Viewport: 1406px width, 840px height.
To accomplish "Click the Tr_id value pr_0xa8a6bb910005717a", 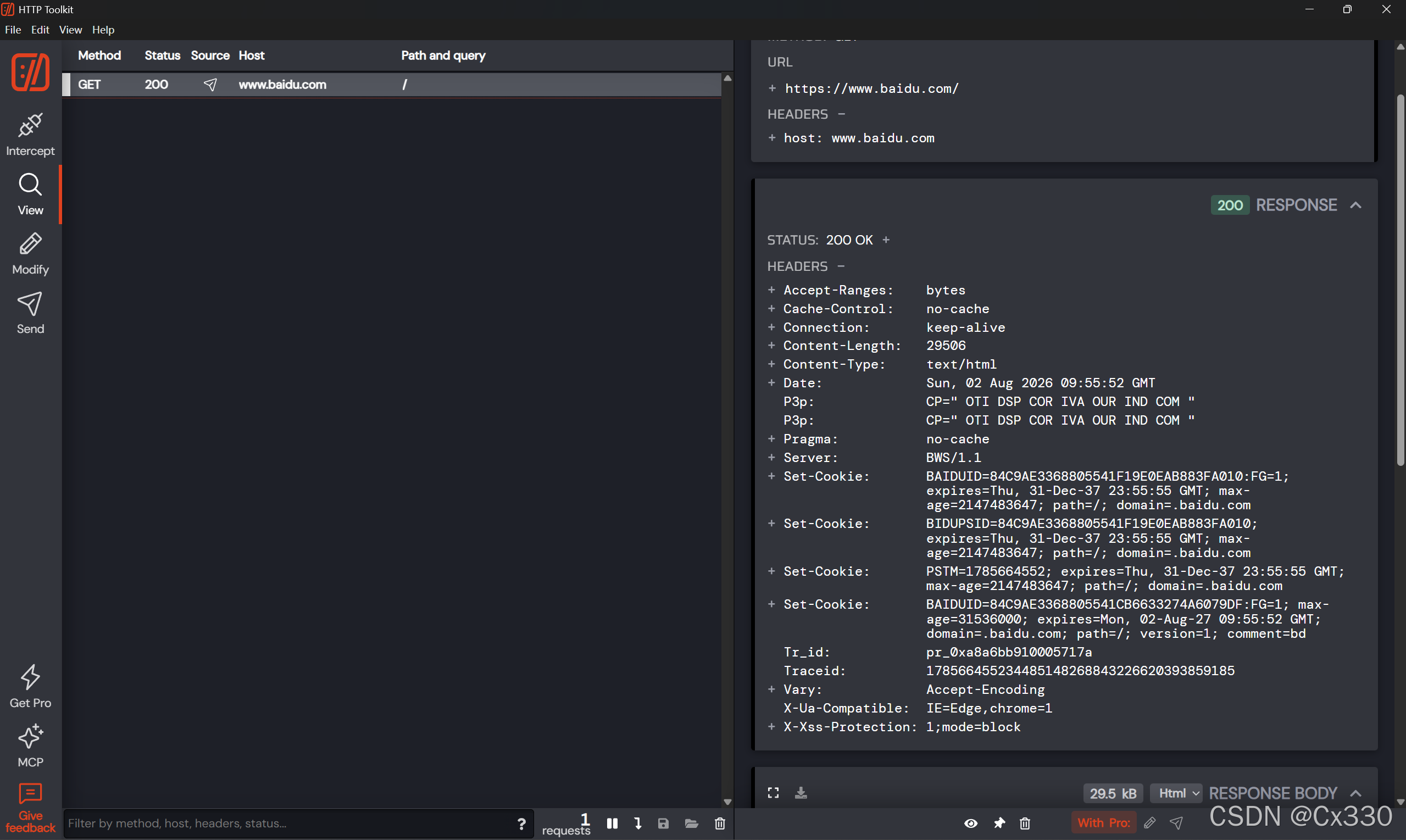I will (1009, 652).
